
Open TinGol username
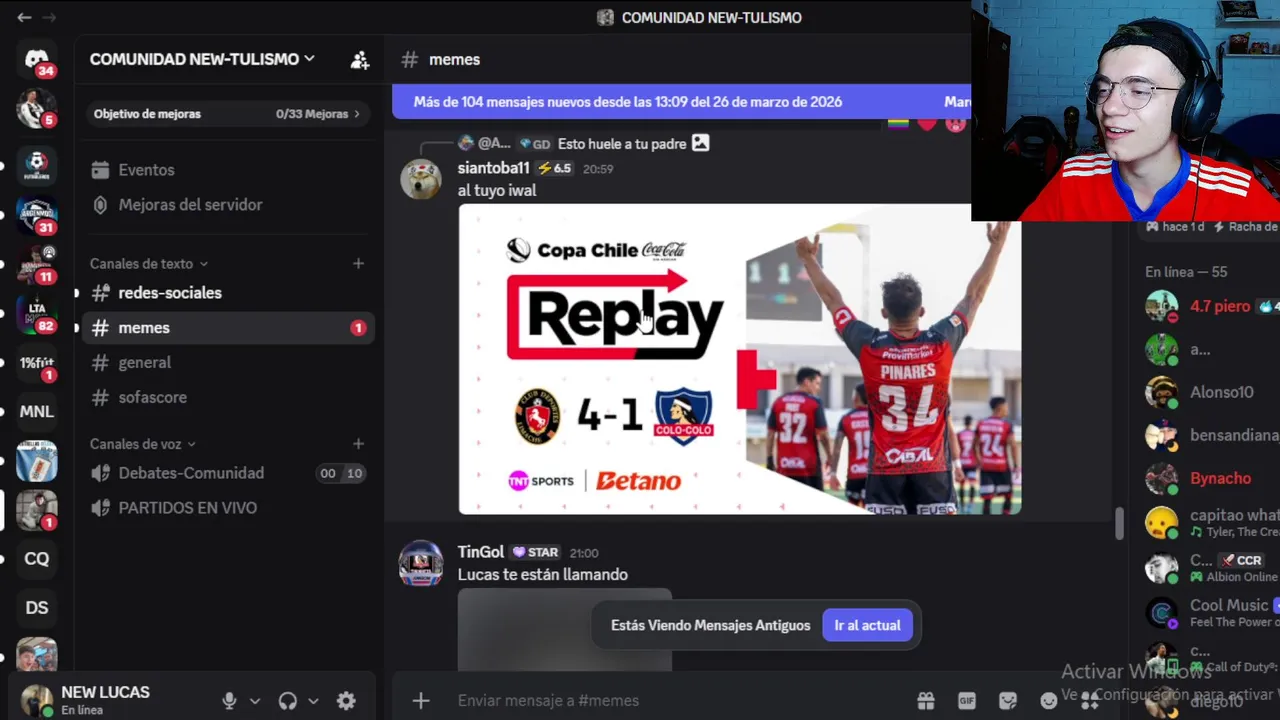click(x=481, y=552)
